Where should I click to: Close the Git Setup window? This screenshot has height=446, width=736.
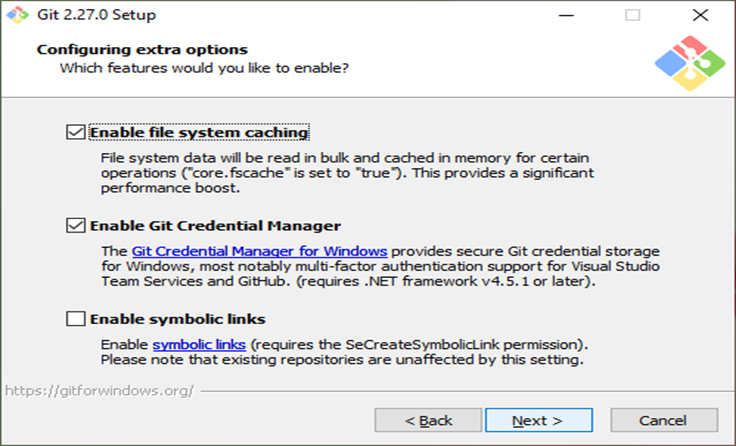point(701,16)
